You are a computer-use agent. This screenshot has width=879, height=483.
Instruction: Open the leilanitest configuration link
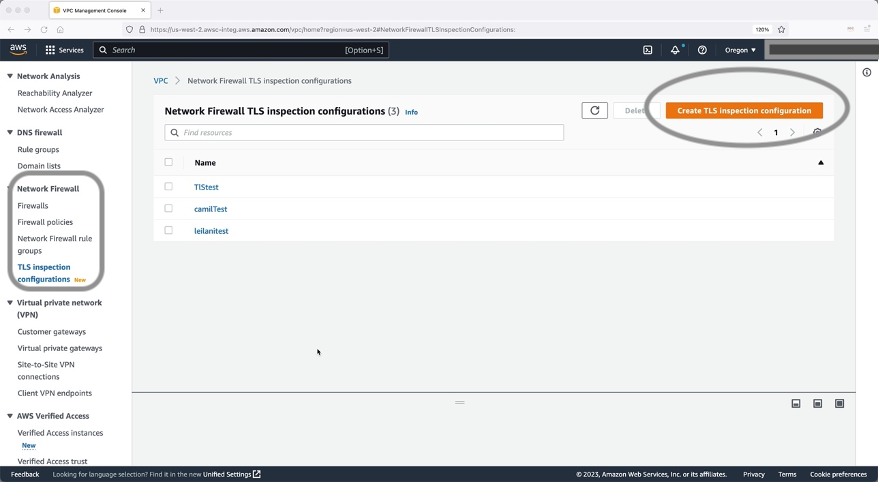click(x=211, y=231)
